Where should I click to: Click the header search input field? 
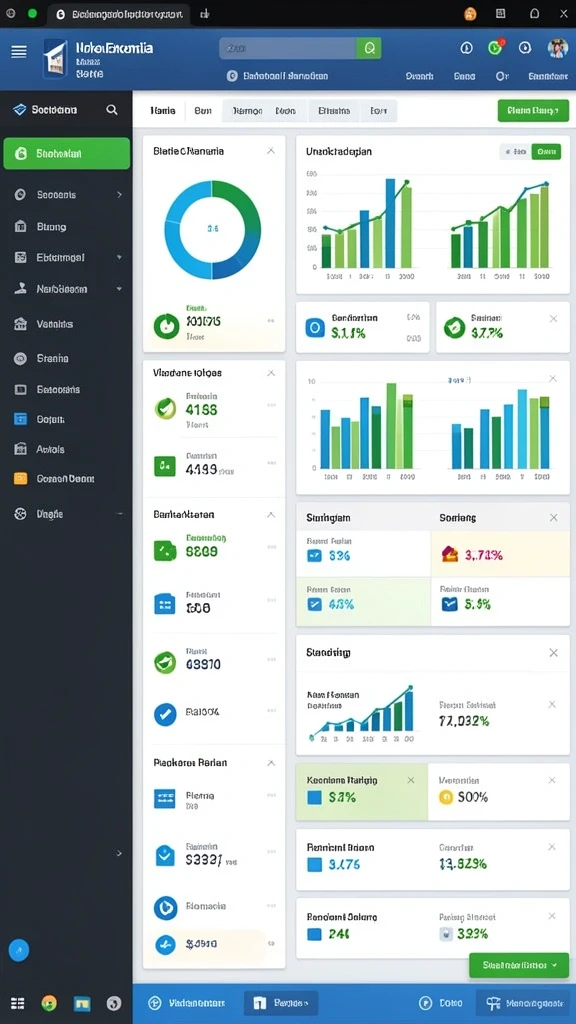click(288, 48)
